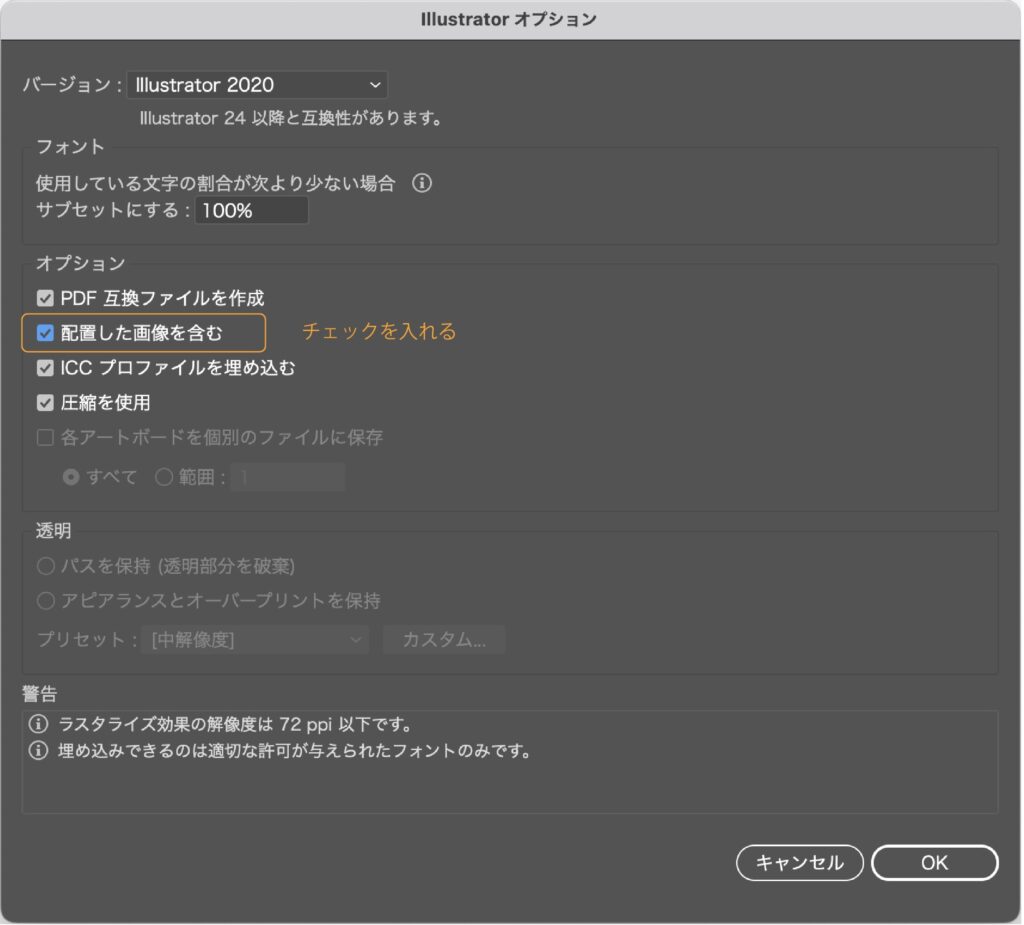The height and width of the screenshot is (925, 1024).
Task: Open the プリセット [中解像度] dropdown
Action: tap(255, 640)
